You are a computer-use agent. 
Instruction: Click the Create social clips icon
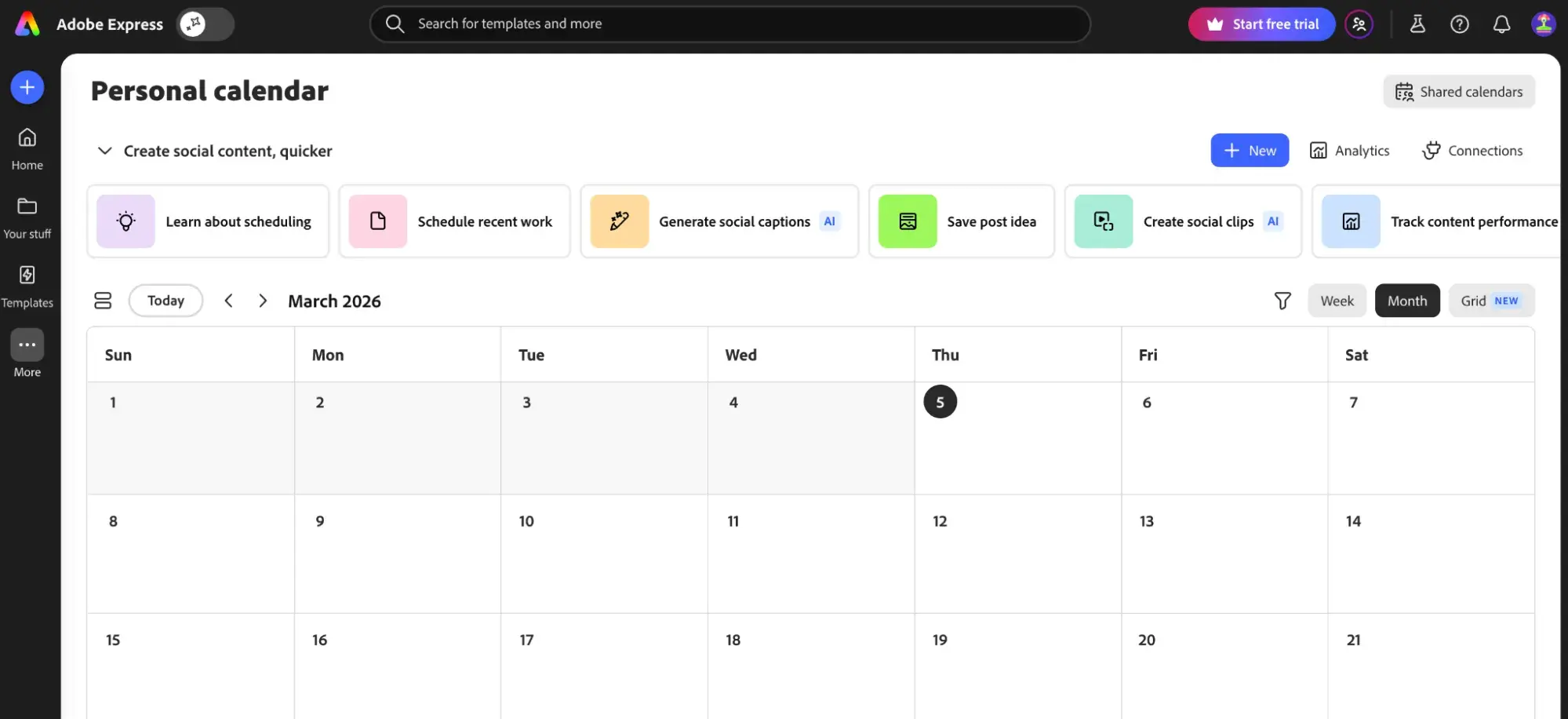[x=1102, y=221]
